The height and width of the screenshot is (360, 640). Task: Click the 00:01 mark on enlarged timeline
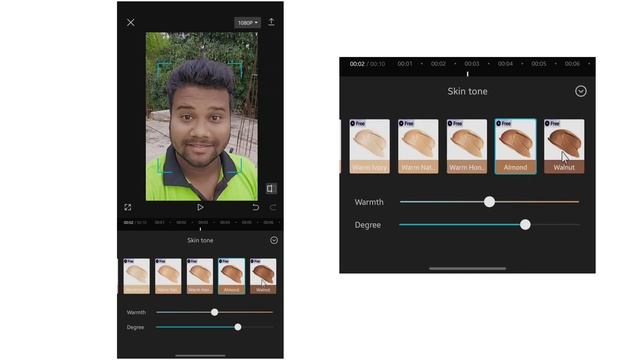[x=404, y=64]
